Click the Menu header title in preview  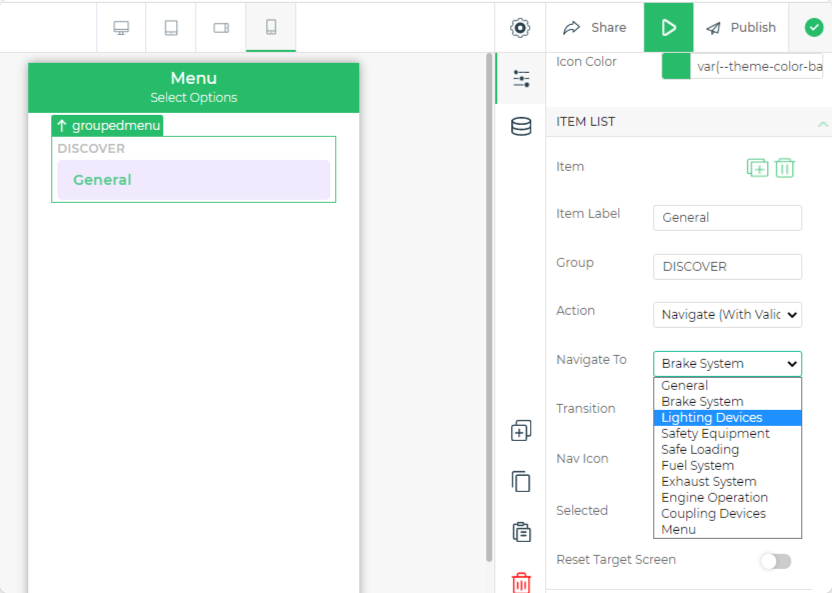pyautogui.click(x=194, y=78)
